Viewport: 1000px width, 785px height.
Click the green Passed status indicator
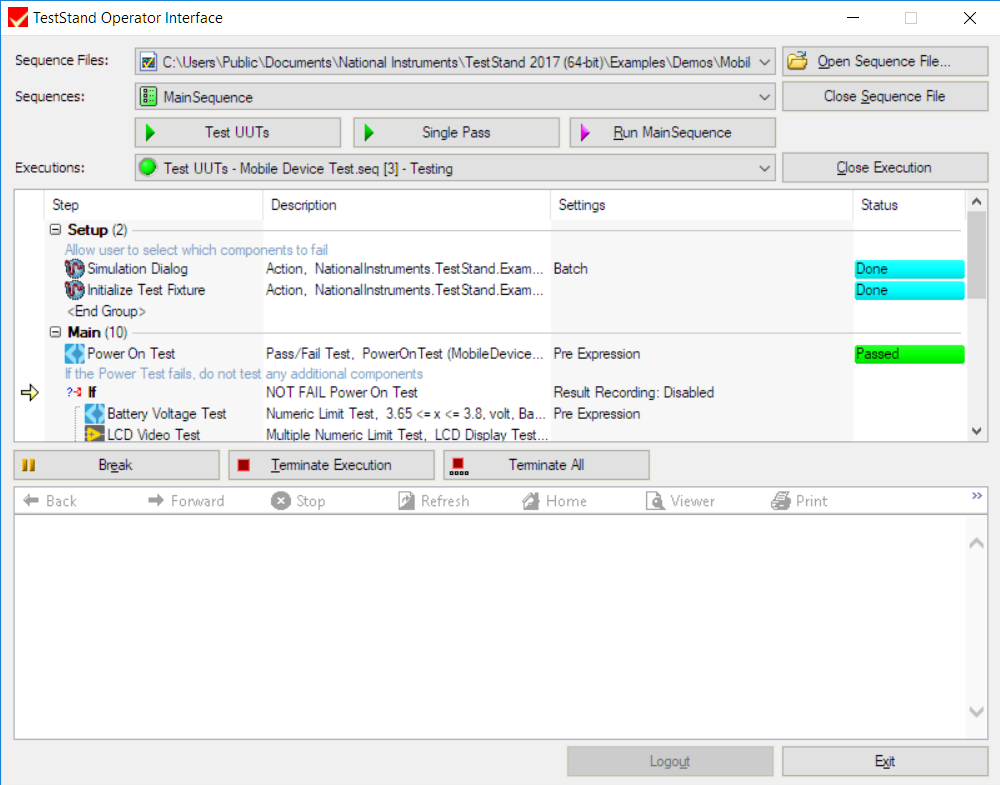[908, 354]
